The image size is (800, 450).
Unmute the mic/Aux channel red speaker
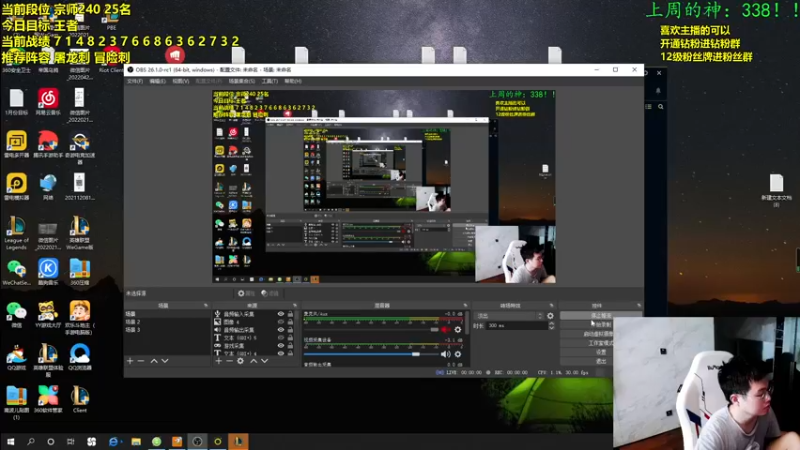point(446,330)
